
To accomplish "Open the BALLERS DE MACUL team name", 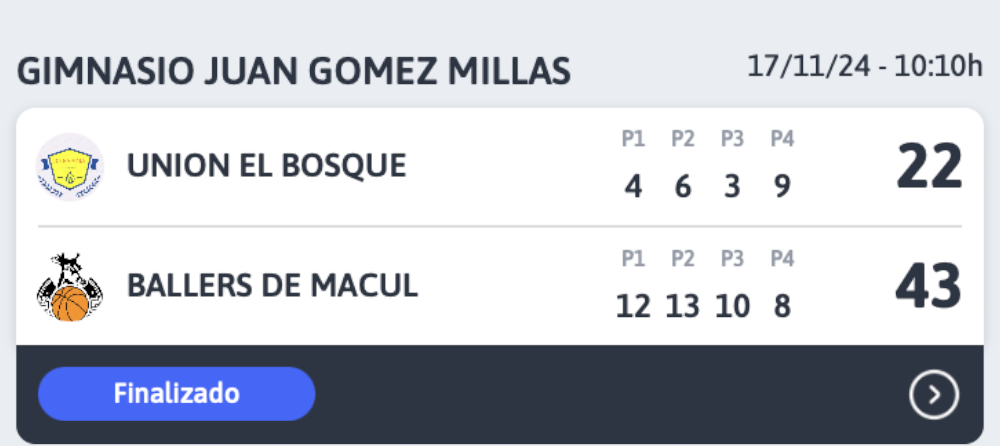I will [272, 286].
